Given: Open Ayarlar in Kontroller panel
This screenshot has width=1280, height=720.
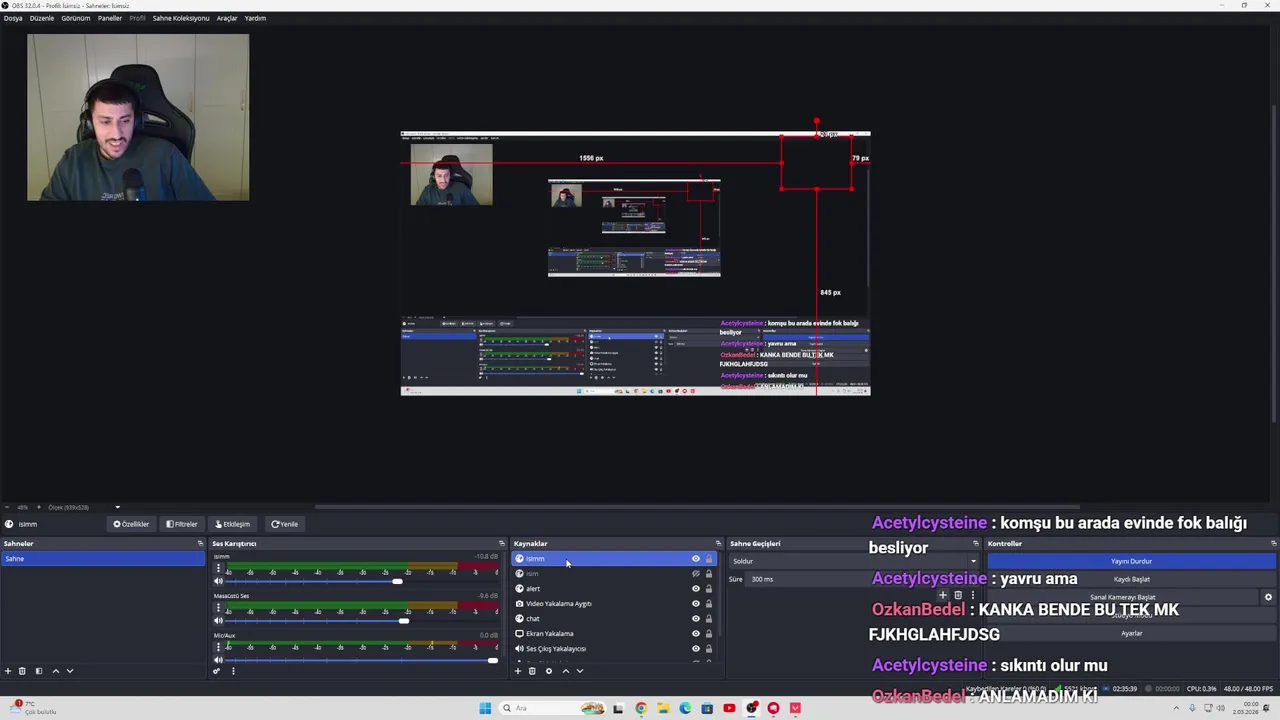Looking at the screenshot, I should coord(1131,633).
